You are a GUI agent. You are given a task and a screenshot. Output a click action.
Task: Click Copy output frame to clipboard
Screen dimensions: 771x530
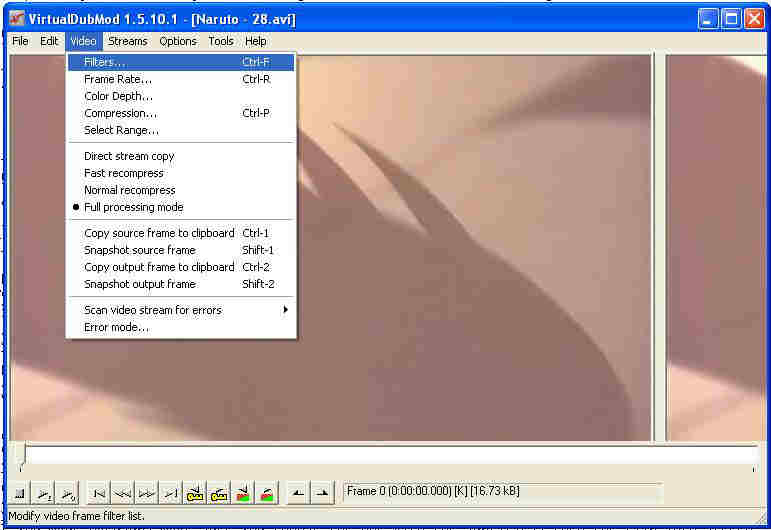(x=181, y=267)
